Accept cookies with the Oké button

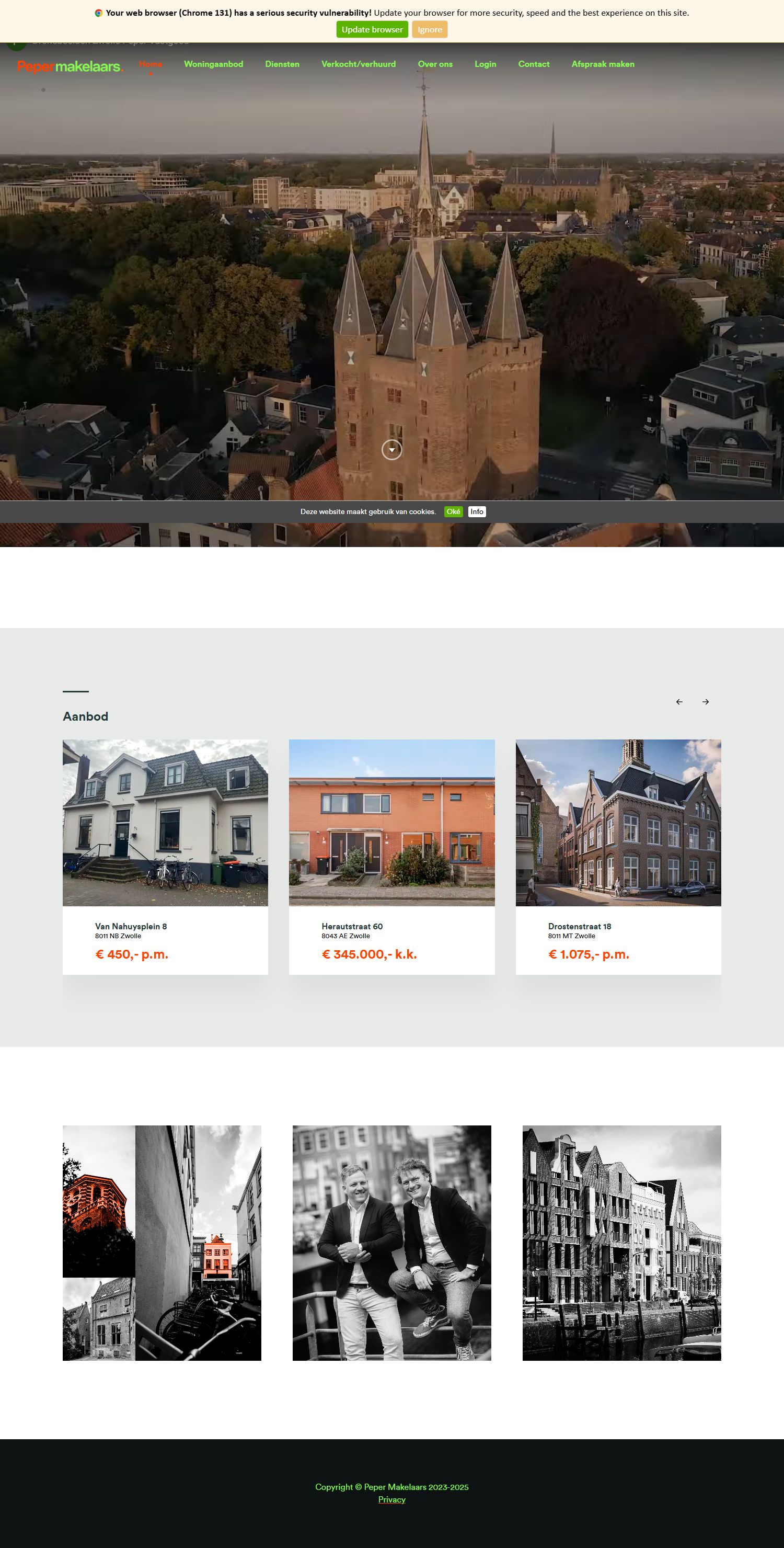click(x=454, y=511)
